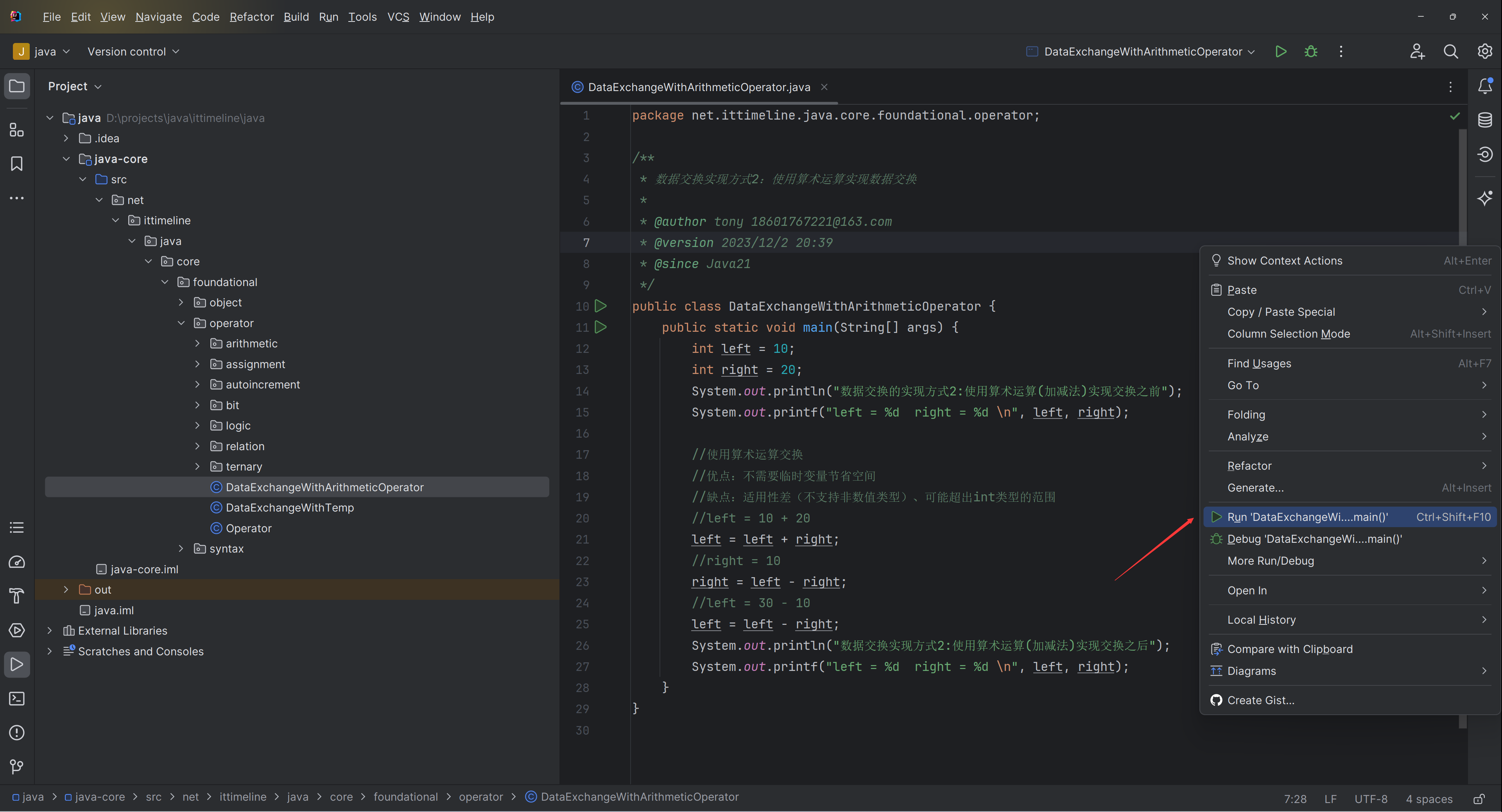Open the Project tool window icon
1502x812 pixels.
point(17,86)
